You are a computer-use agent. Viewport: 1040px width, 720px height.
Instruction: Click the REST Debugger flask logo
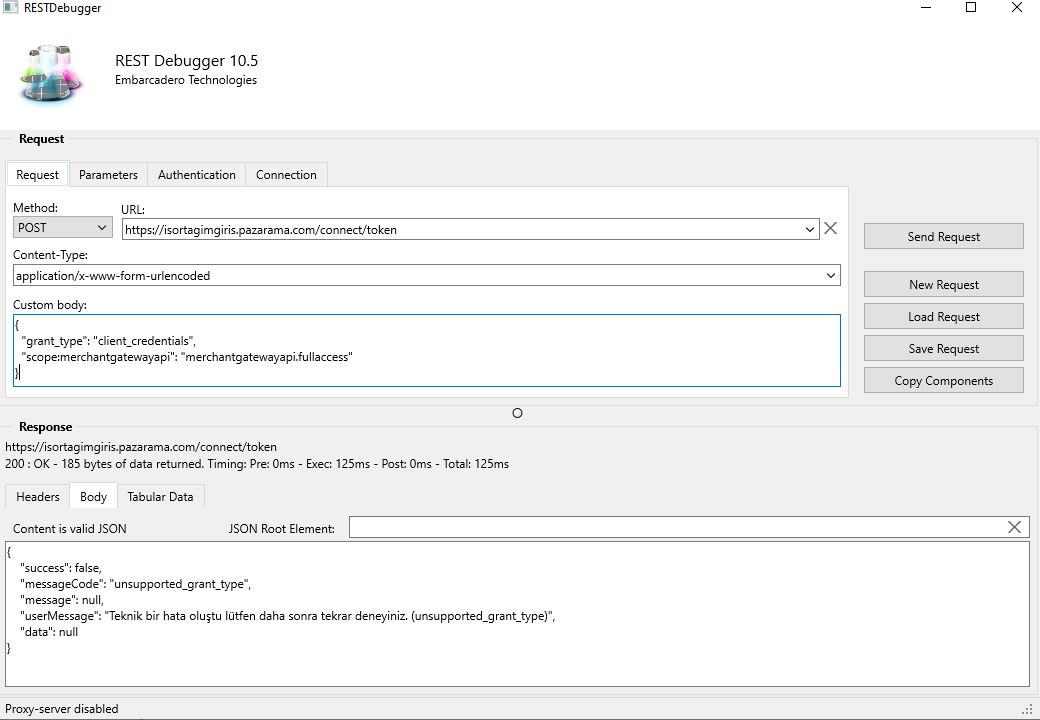coord(52,74)
